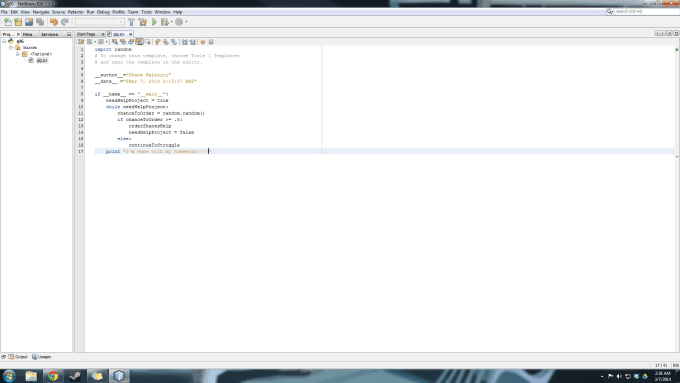The image size is (680, 383).
Task: Toggle Highlight Search in the editor toolbar
Action: (139, 42)
